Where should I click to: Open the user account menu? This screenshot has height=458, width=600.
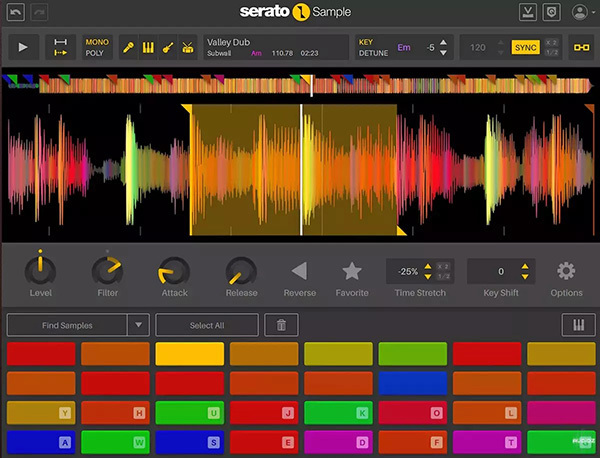pyautogui.click(x=583, y=13)
